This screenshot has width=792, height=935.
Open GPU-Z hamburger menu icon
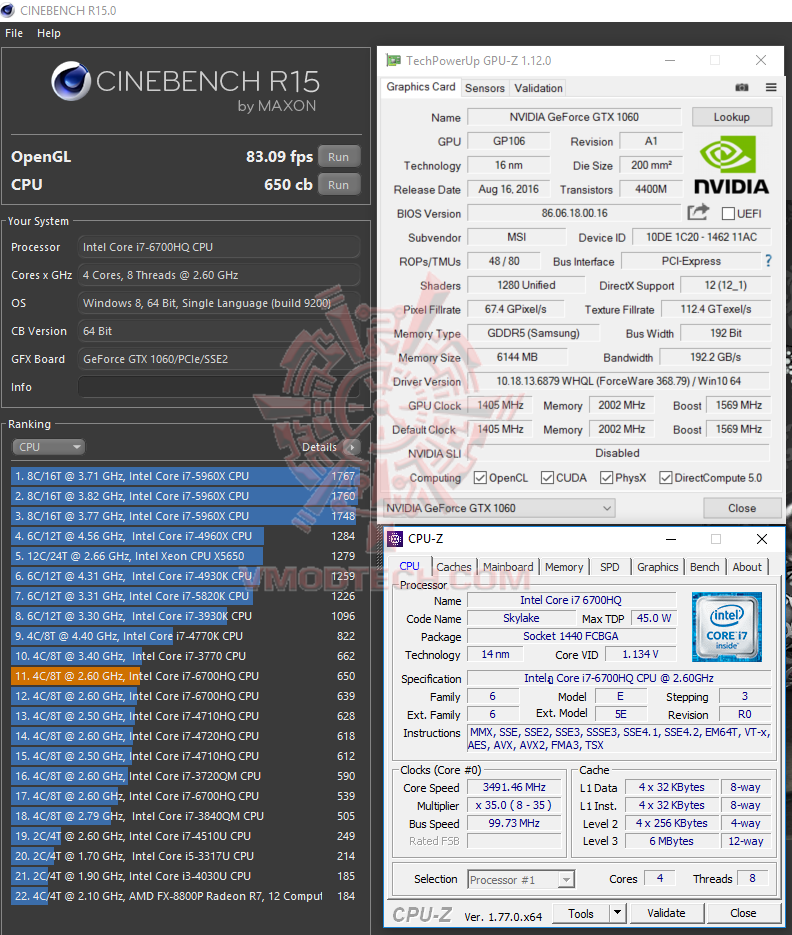(x=771, y=88)
